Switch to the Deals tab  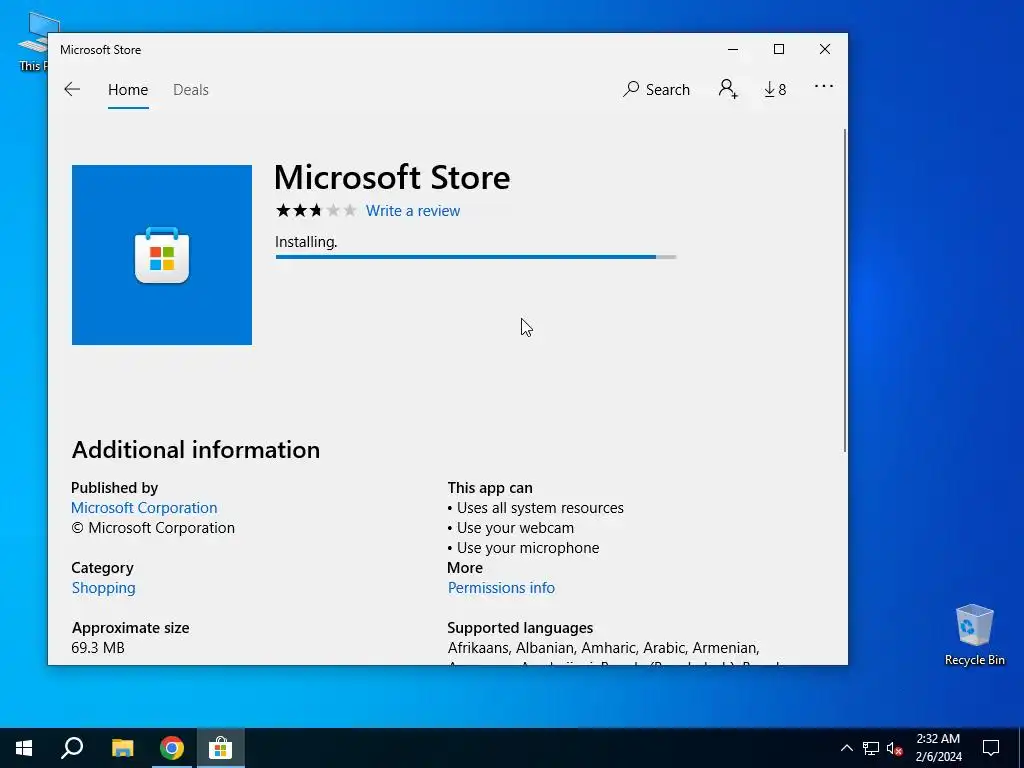coord(191,90)
